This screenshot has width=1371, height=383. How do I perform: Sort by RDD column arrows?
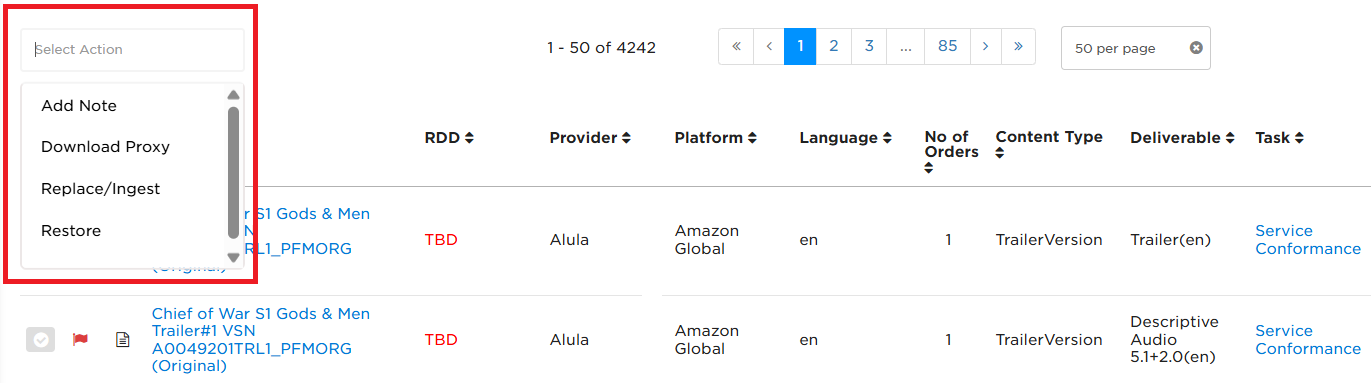pos(469,138)
